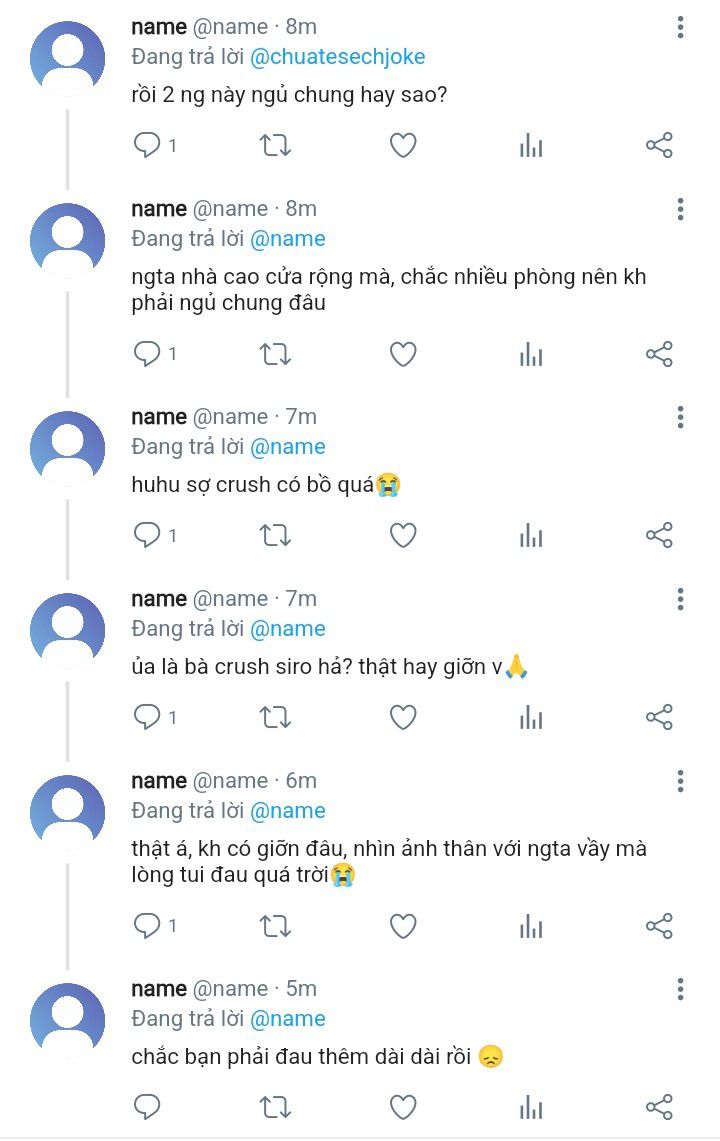
Task: Retweet the "ngta nhà cao cửa rộng" tweet
Action: [275, 354]
